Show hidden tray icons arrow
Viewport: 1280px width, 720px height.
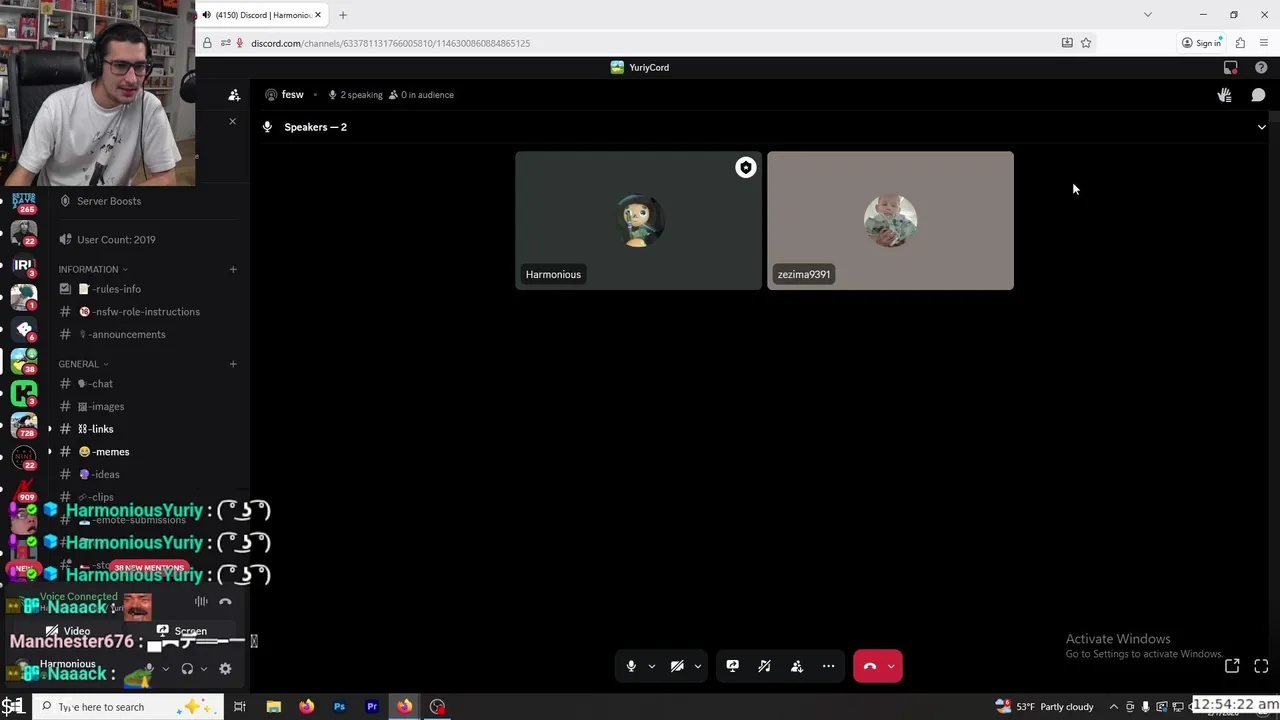pyautogui.click(x=1113, y=707)
